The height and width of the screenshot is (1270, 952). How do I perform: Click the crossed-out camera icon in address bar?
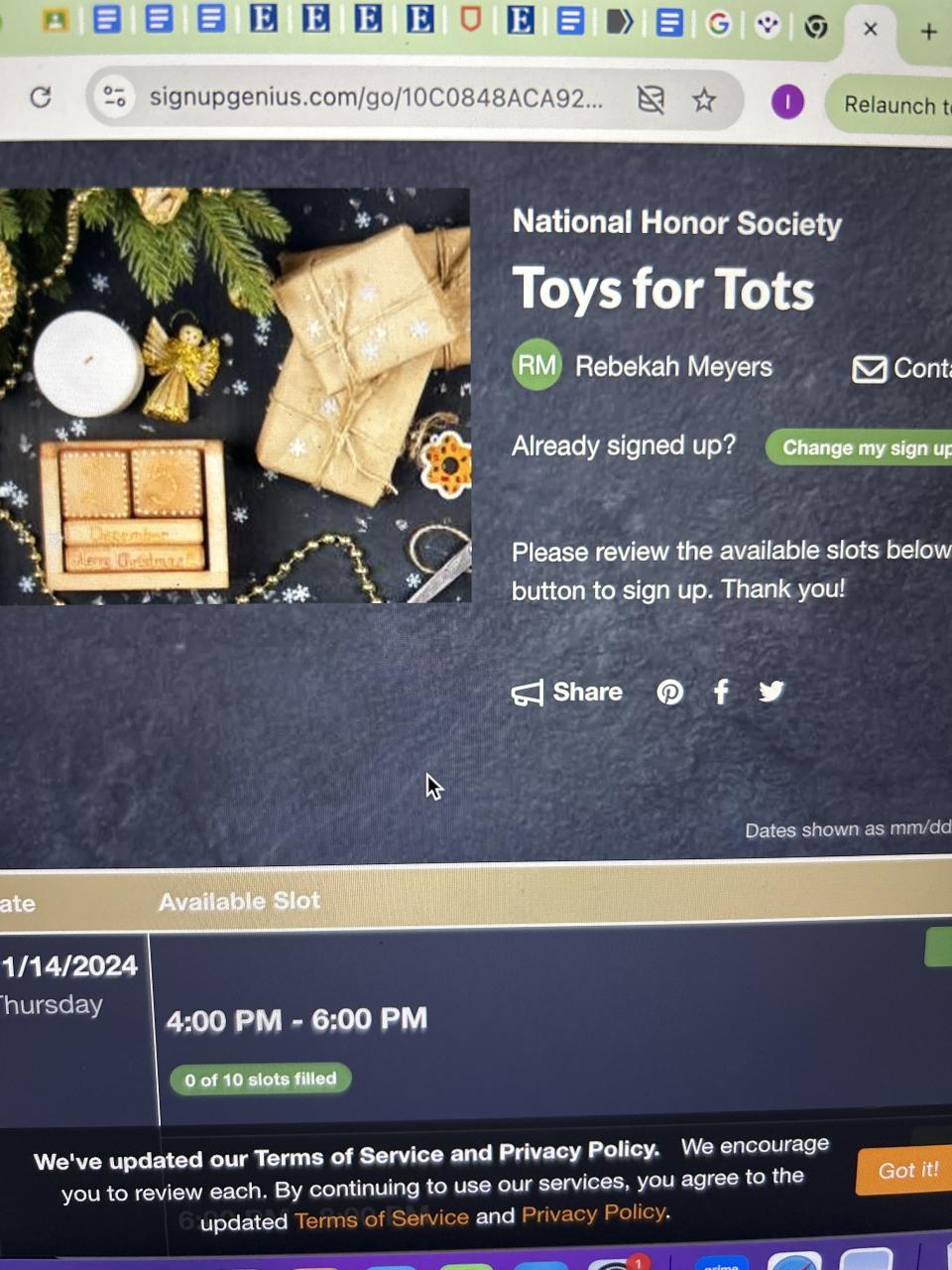coord(651,99)
